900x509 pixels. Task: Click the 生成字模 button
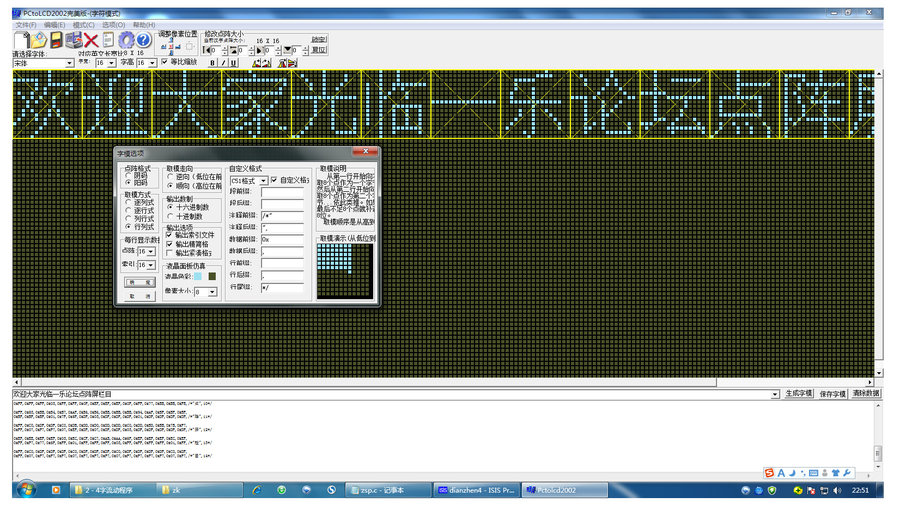coord(800,394)
